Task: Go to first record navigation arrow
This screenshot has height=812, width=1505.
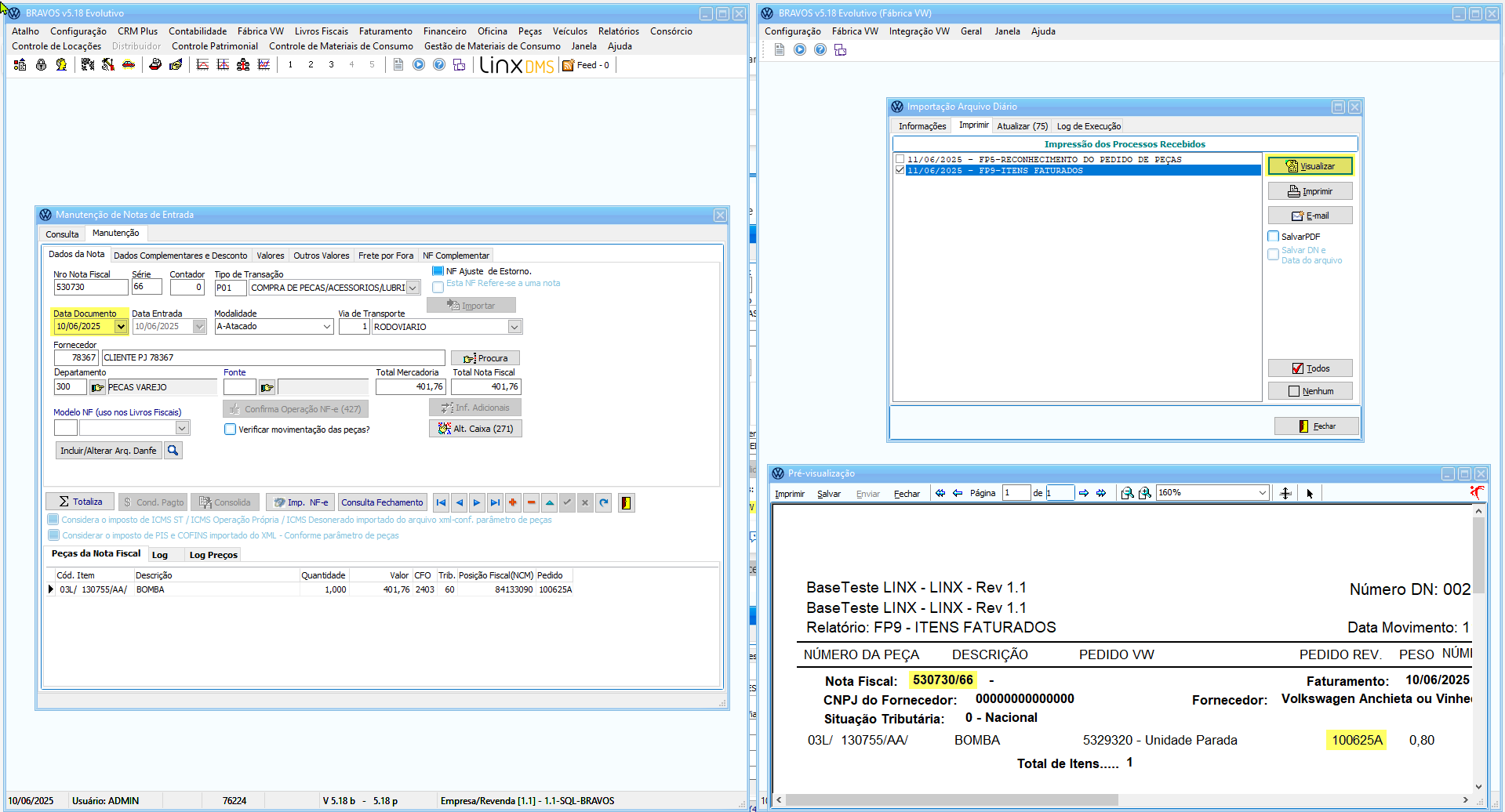Action: (x=441, y=502)
